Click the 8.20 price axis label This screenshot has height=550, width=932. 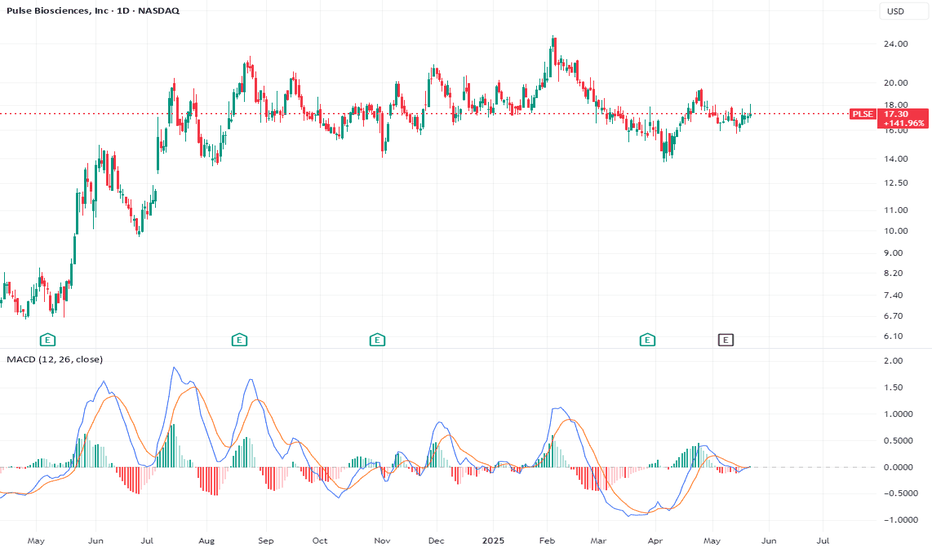893,273
